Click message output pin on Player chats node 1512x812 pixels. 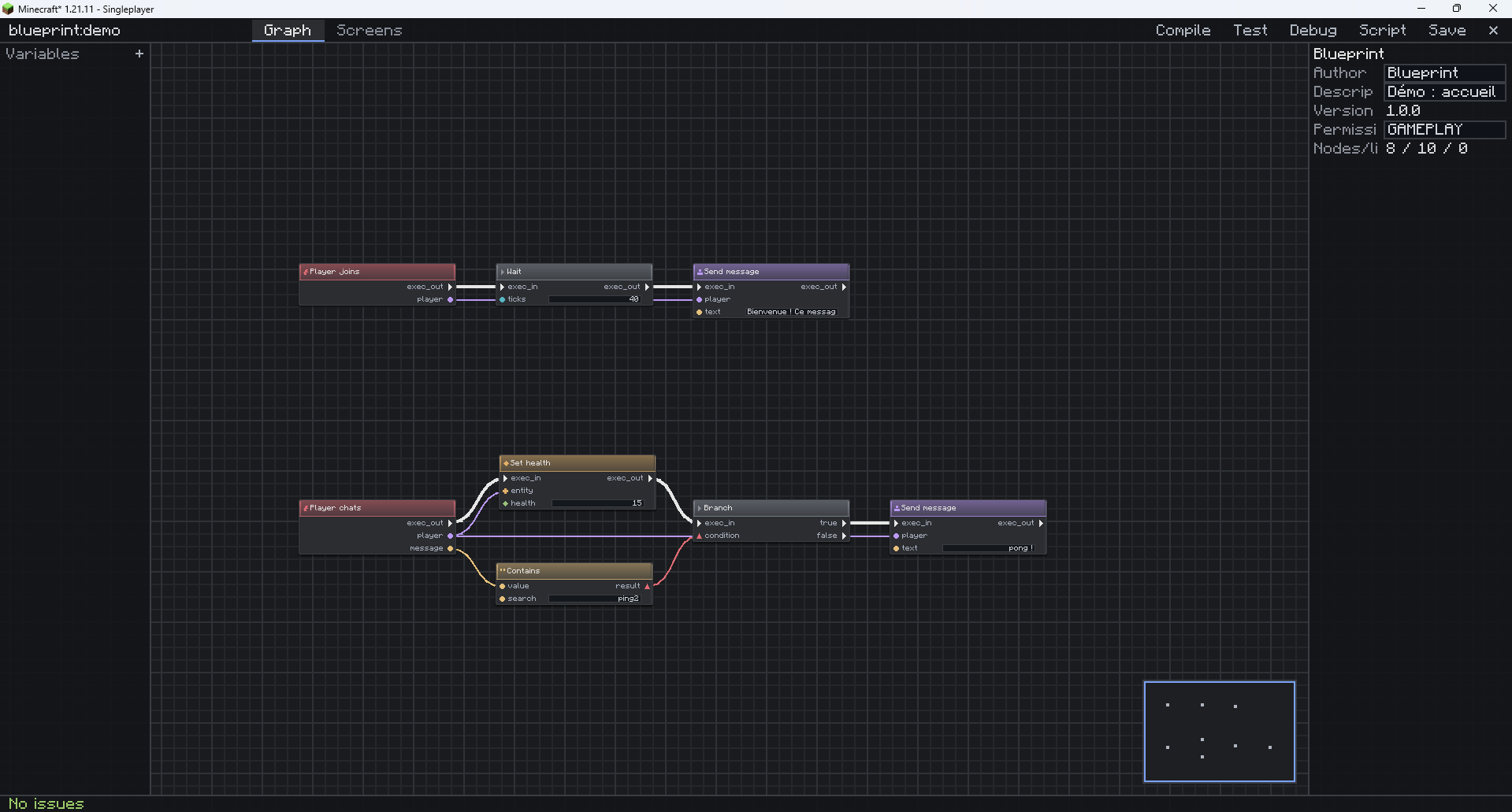click(x=450, y=548)
